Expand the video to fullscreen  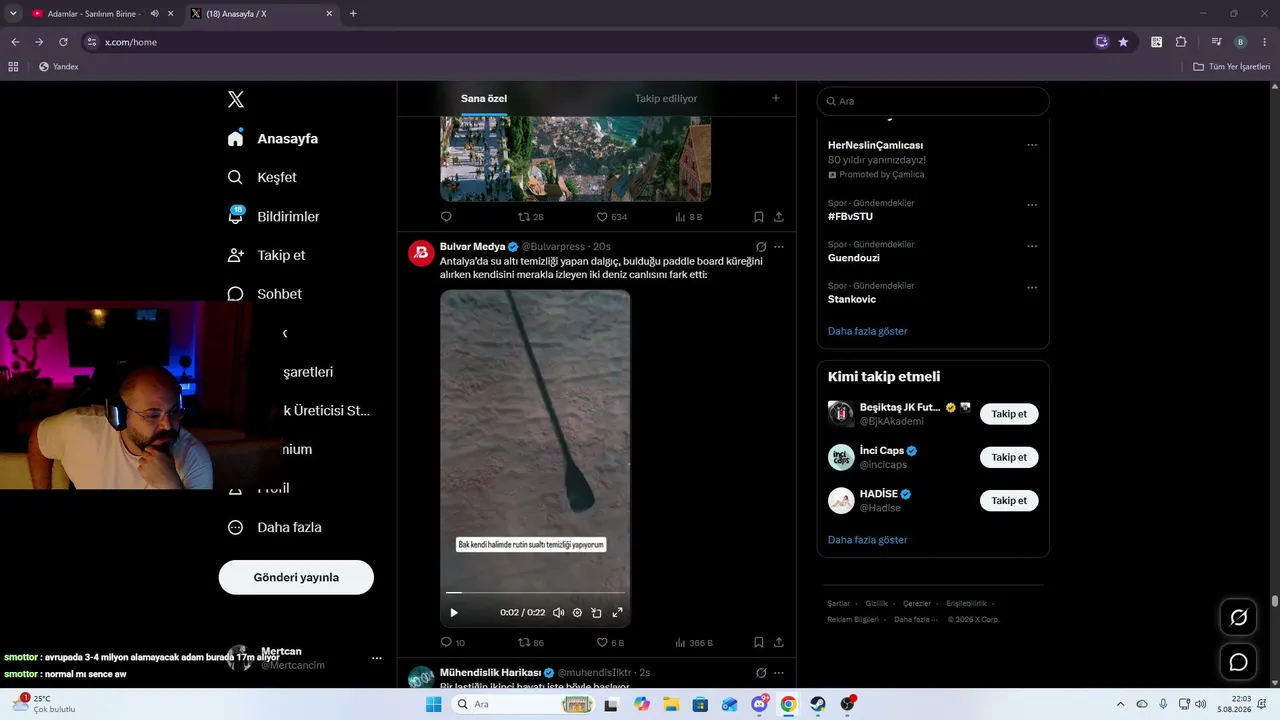[617, 613]
